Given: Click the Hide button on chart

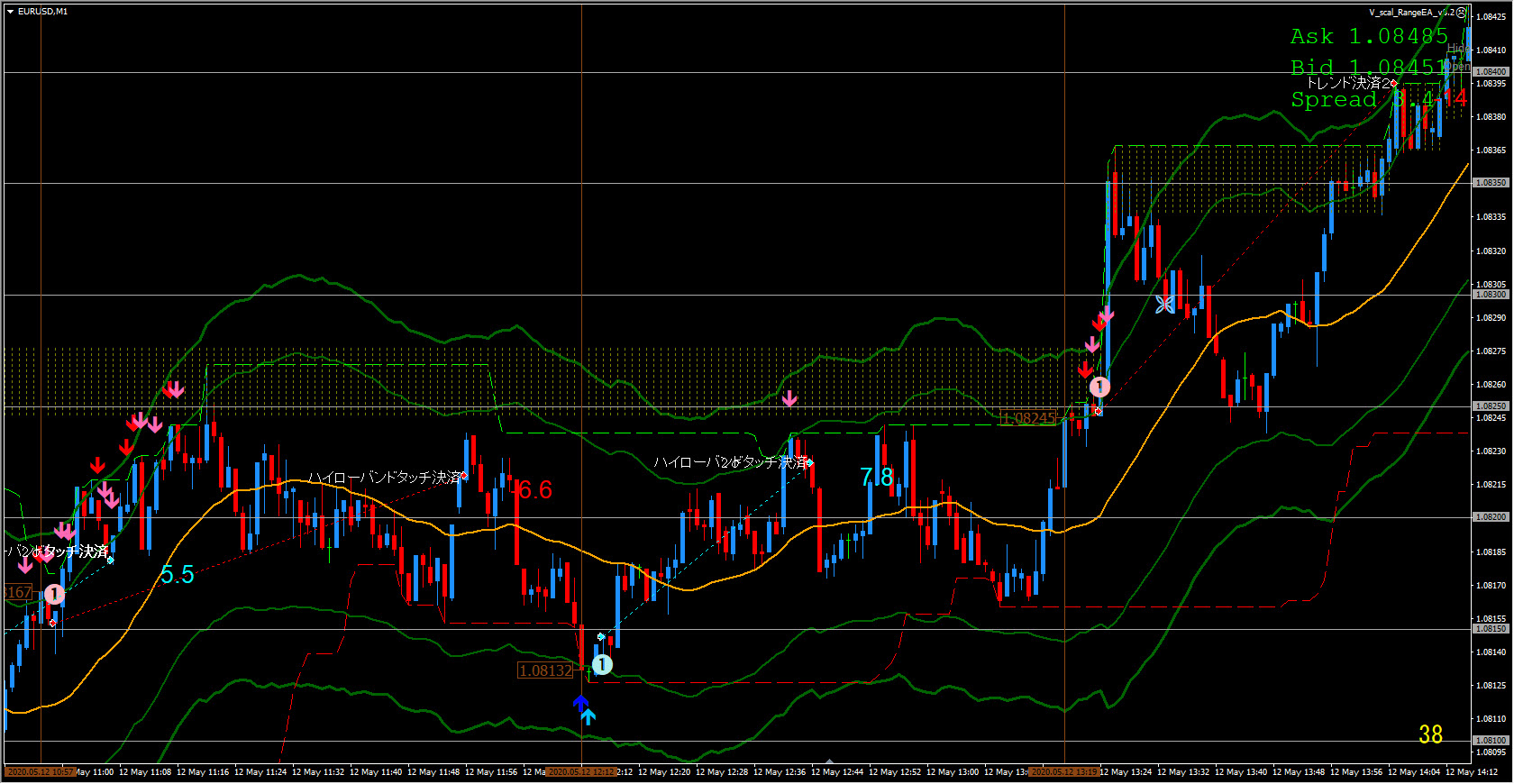Looking at the screenshot, I should click(x=1458, y=49).
